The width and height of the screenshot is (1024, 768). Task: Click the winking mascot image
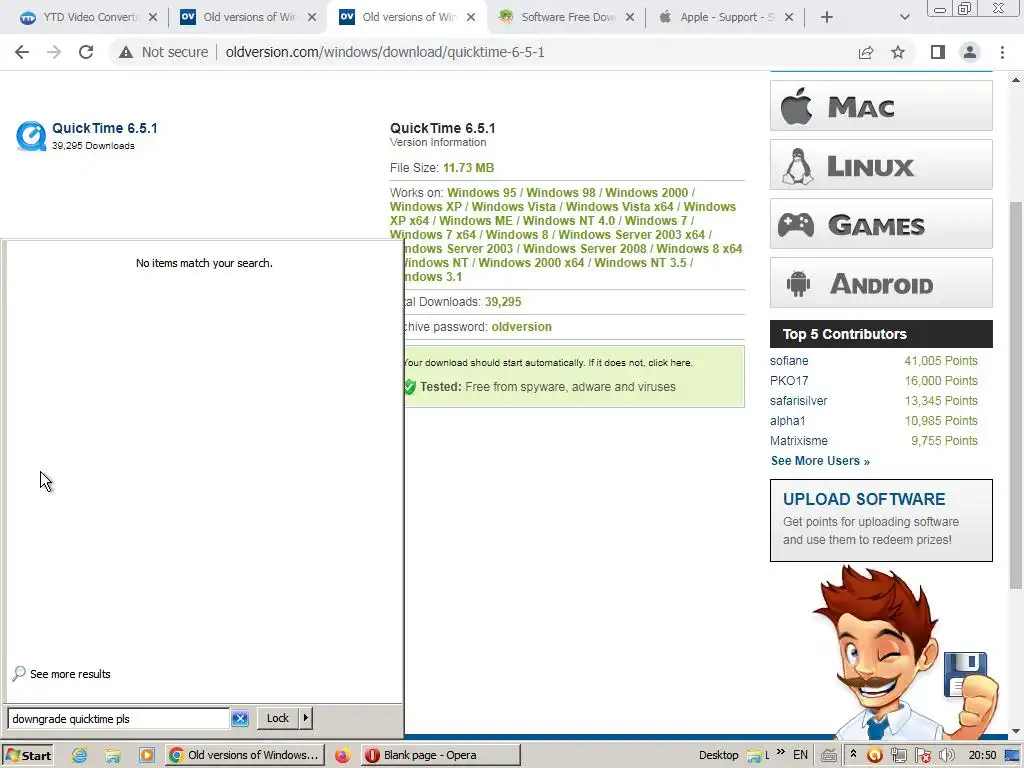[x=904, y=653]
